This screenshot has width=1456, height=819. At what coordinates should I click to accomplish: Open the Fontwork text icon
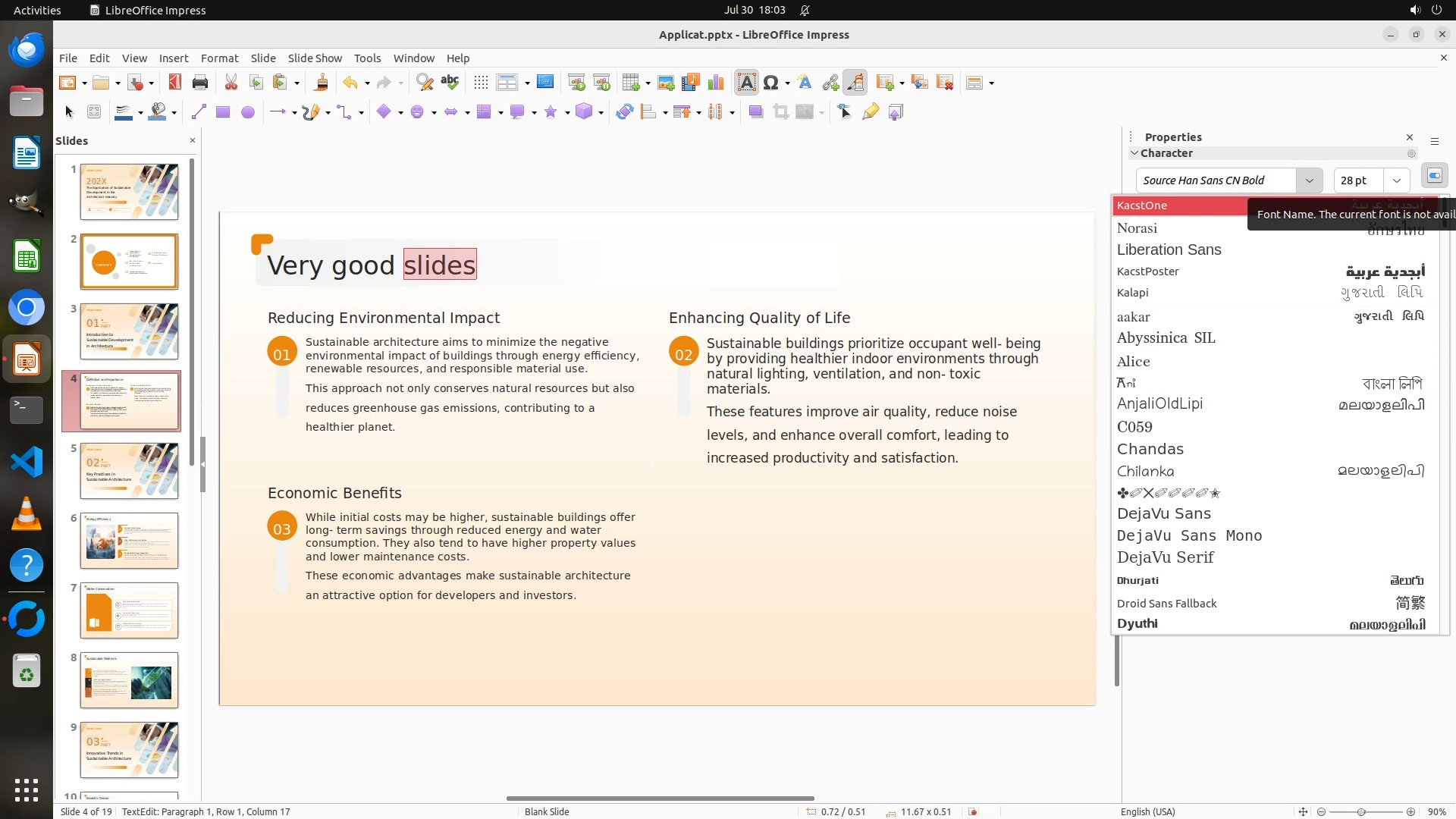(x=805, y=83)
